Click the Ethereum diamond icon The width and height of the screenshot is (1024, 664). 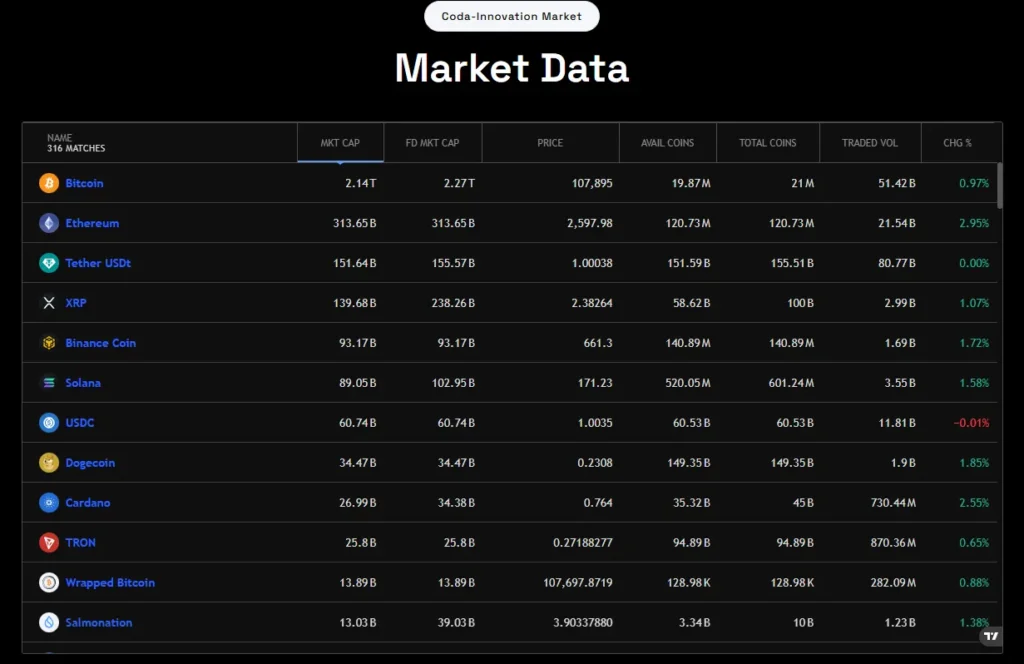tap(48, 223)
